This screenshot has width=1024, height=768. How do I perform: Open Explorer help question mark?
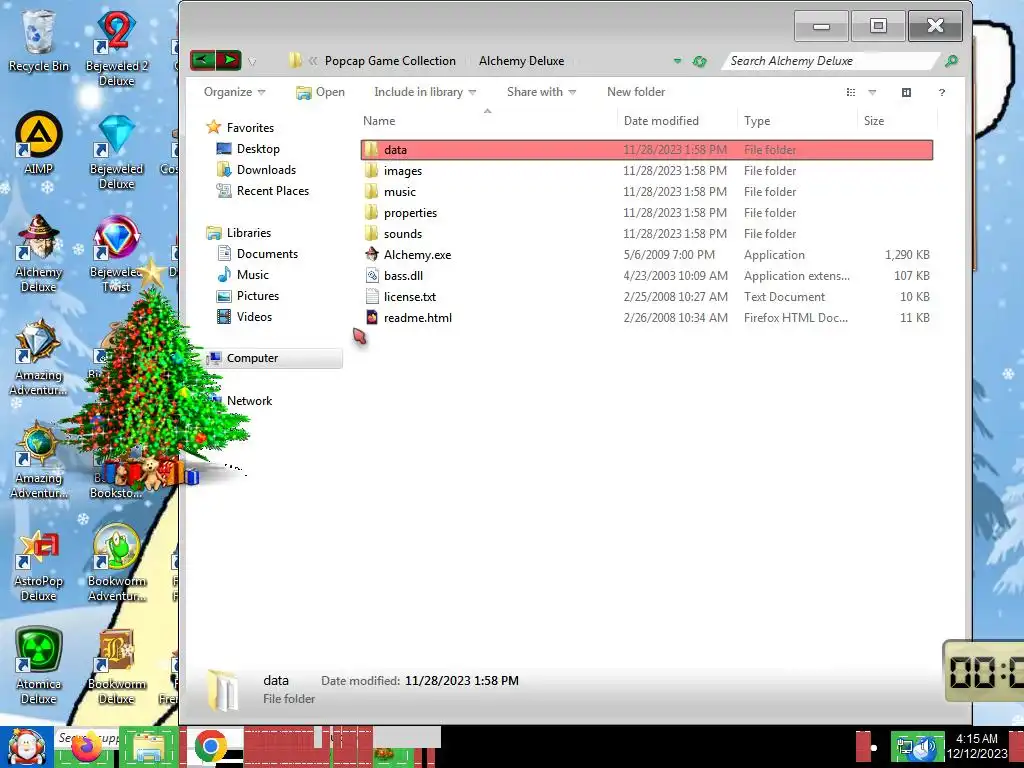[x=941, y=93]
